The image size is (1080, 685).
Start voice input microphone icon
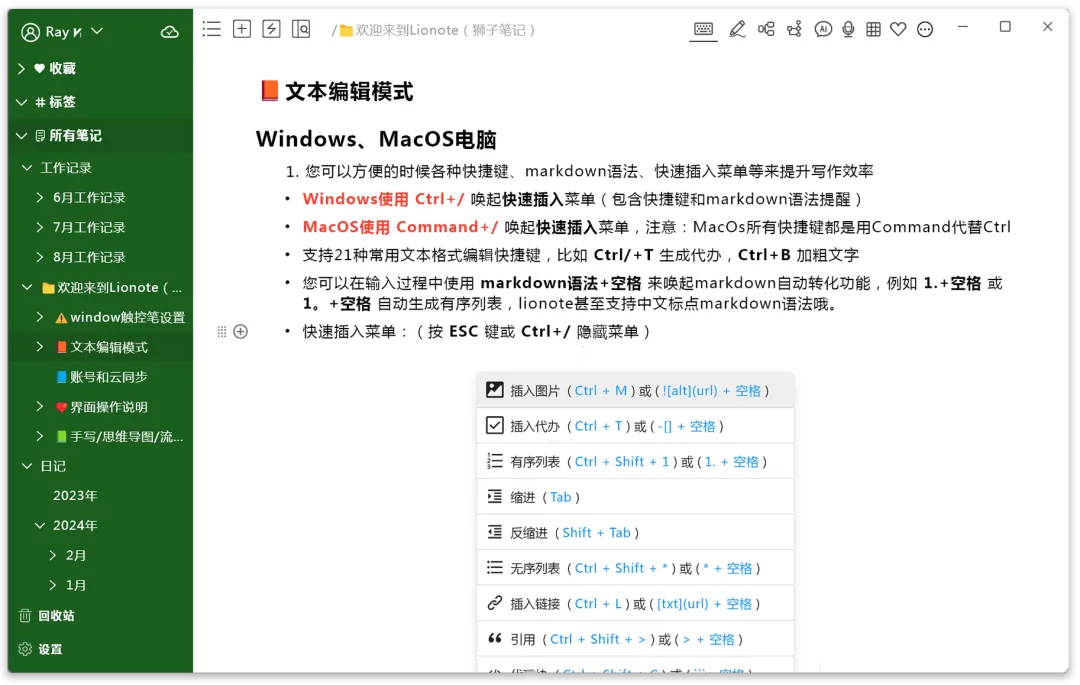(x=848, y=29)
